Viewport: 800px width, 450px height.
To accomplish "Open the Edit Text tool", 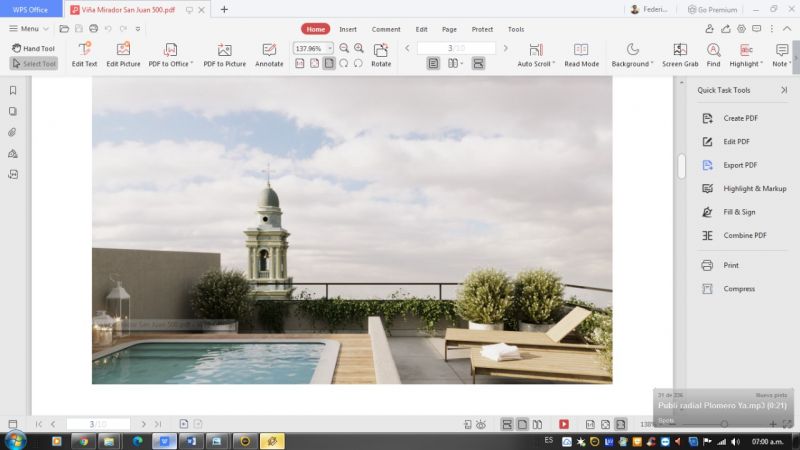I will (84, 55).
